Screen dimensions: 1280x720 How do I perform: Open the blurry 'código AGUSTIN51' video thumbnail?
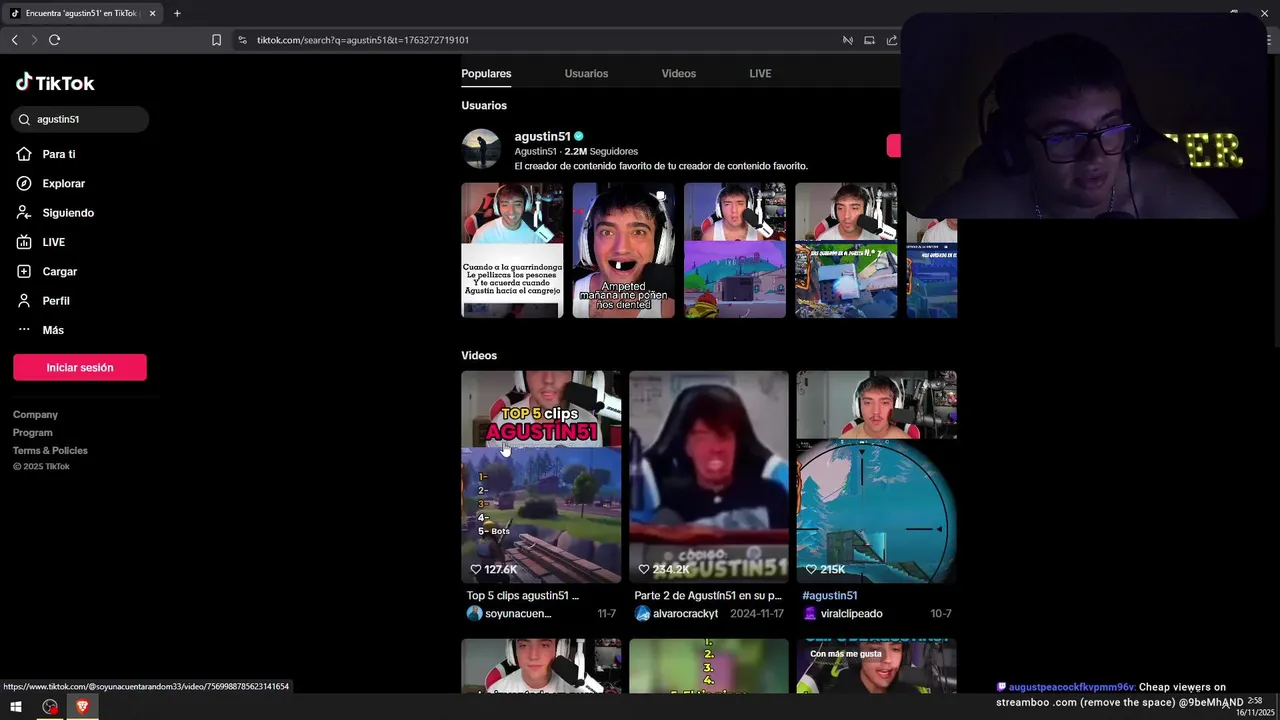click(x=709, y=477)
